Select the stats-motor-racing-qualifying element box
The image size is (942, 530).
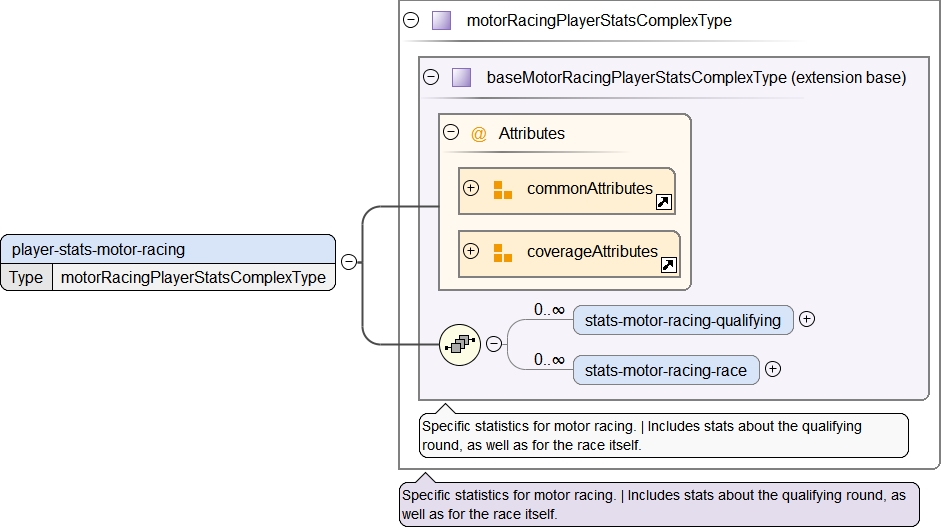pyautogui.click(x=682, y=320)
